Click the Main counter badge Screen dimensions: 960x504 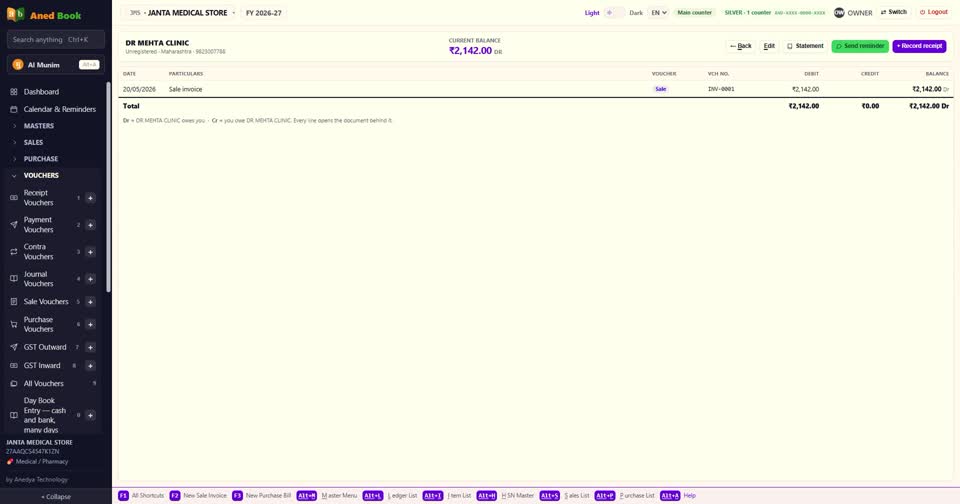(x=694, y=12)
